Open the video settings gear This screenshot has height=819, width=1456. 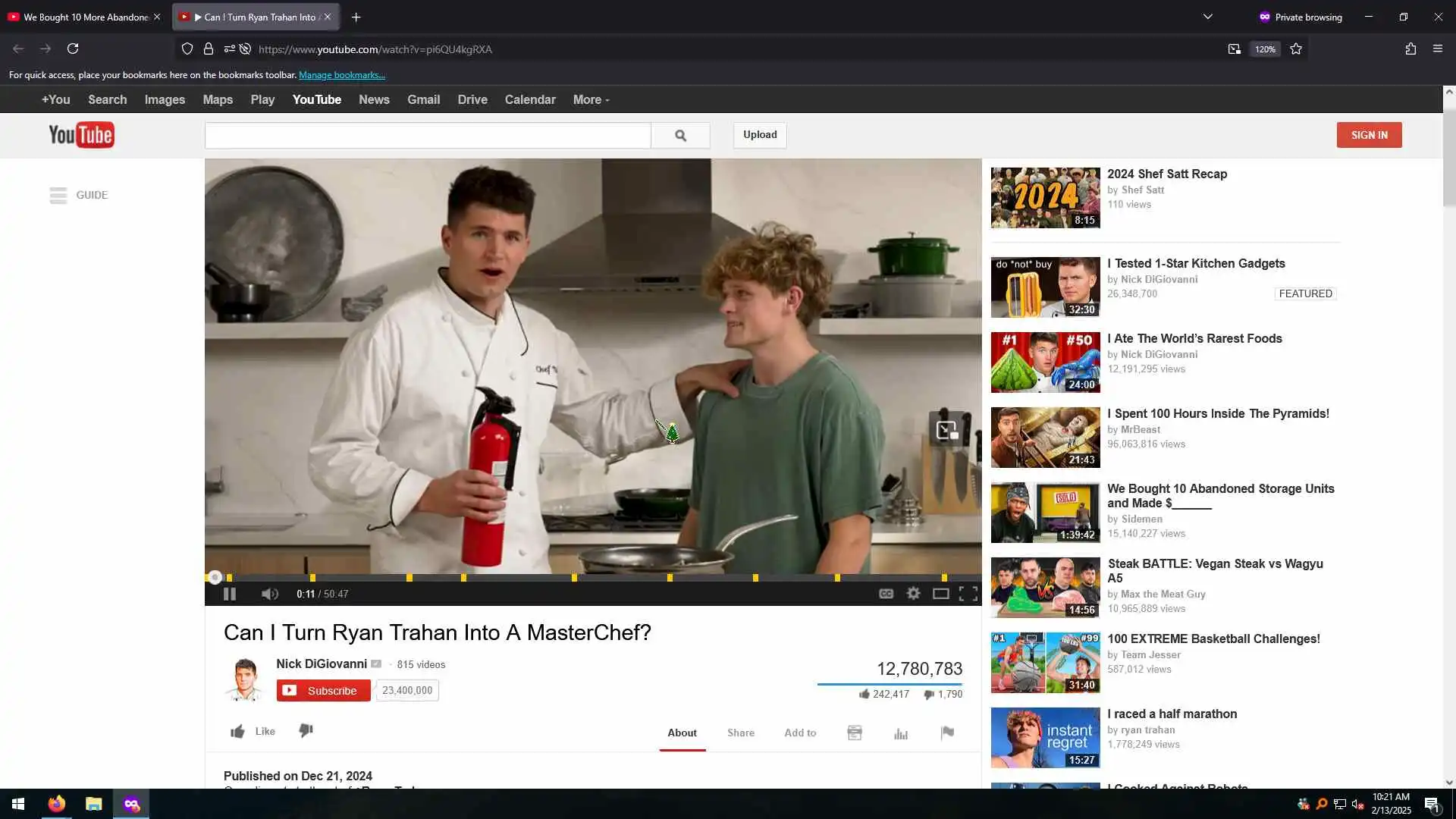(x=913, y=594)
